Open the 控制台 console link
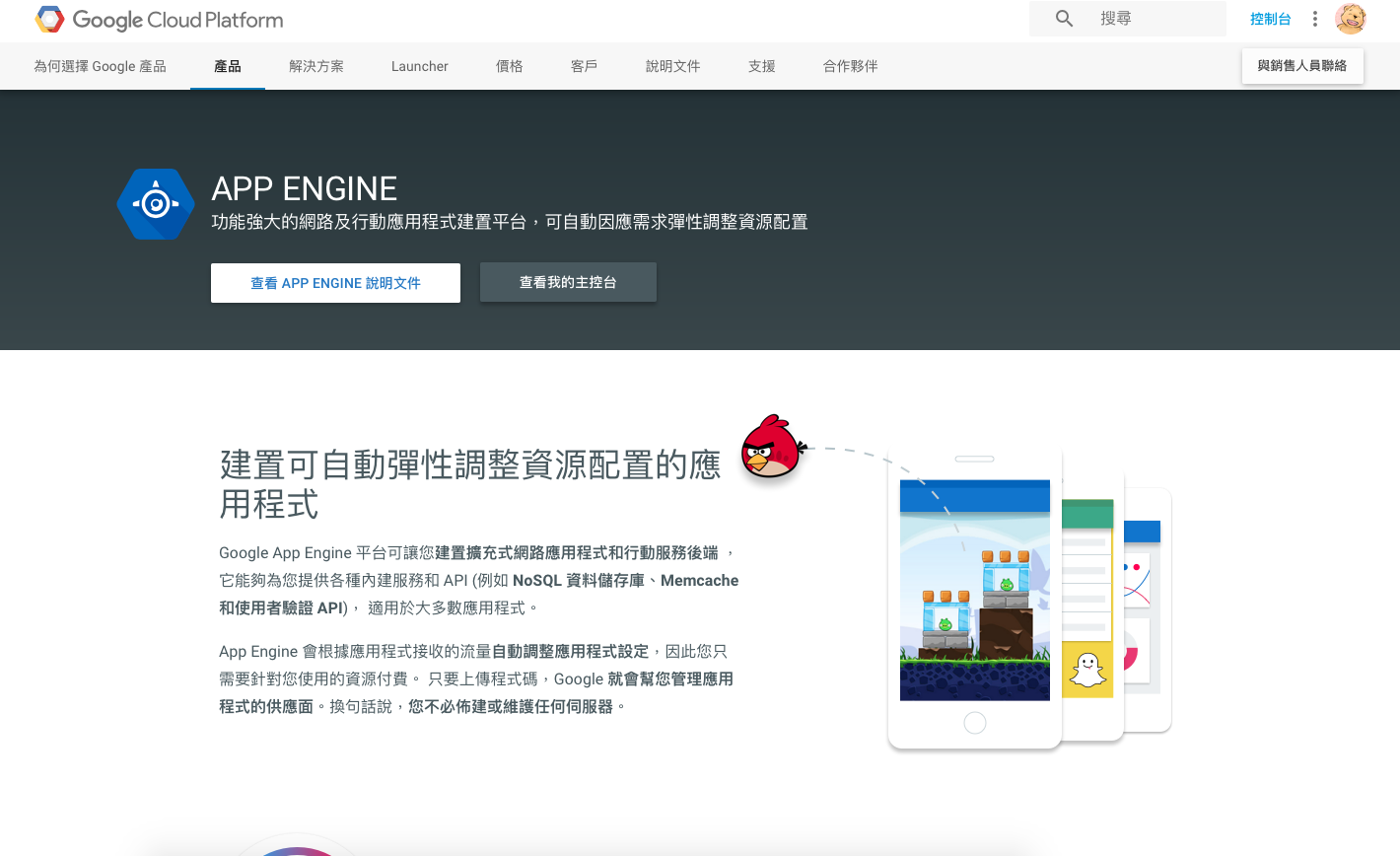1400x856 pixels. tap(1270, 19)
